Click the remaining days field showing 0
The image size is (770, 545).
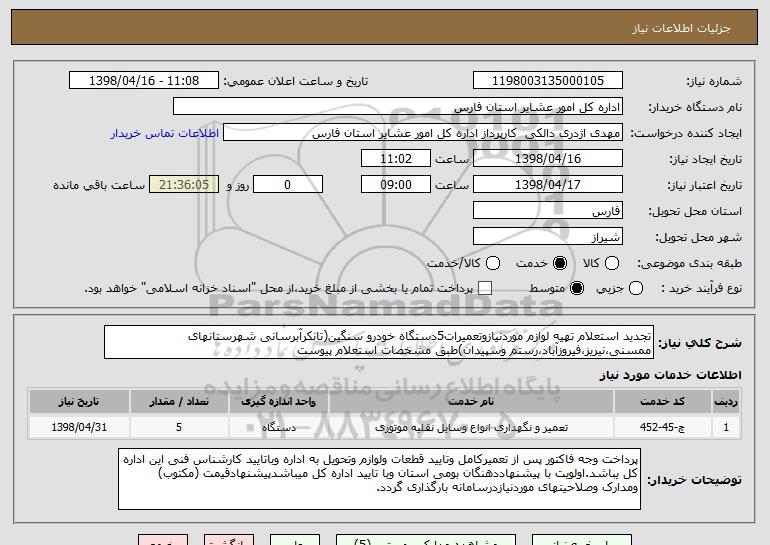pos(288,185)
